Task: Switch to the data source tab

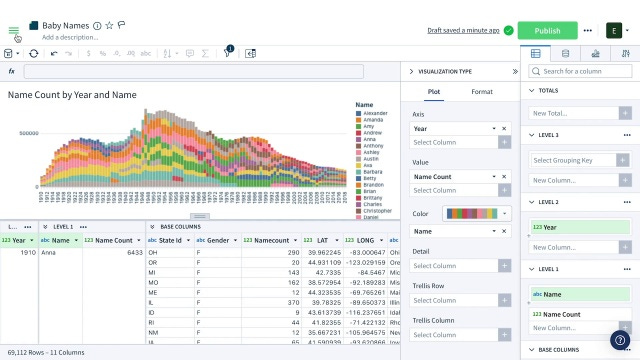Action: tap(565, 53)
